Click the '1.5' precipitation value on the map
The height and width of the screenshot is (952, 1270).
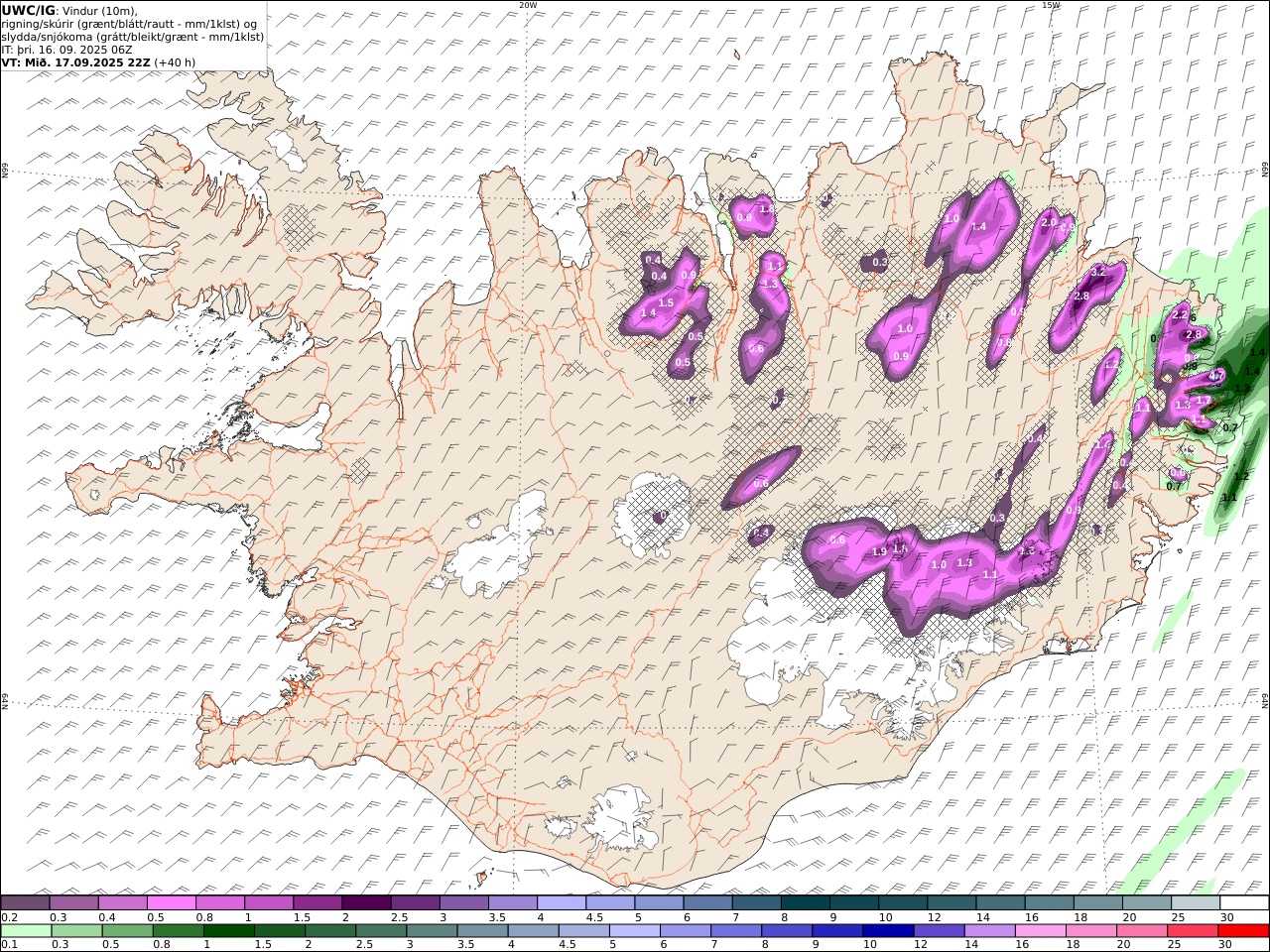pos(666,303)
